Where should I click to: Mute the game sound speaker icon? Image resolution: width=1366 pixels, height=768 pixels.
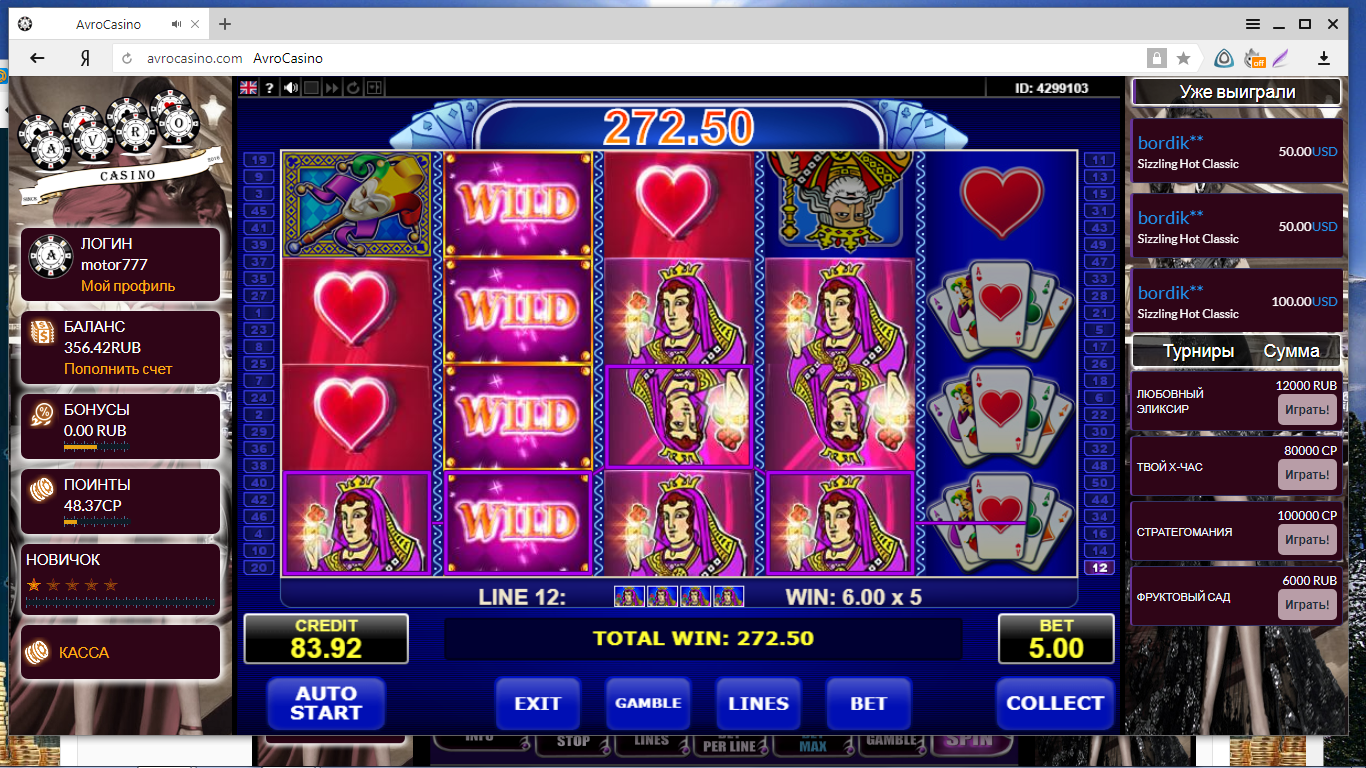pyautogui.click(x=291, y=88)
